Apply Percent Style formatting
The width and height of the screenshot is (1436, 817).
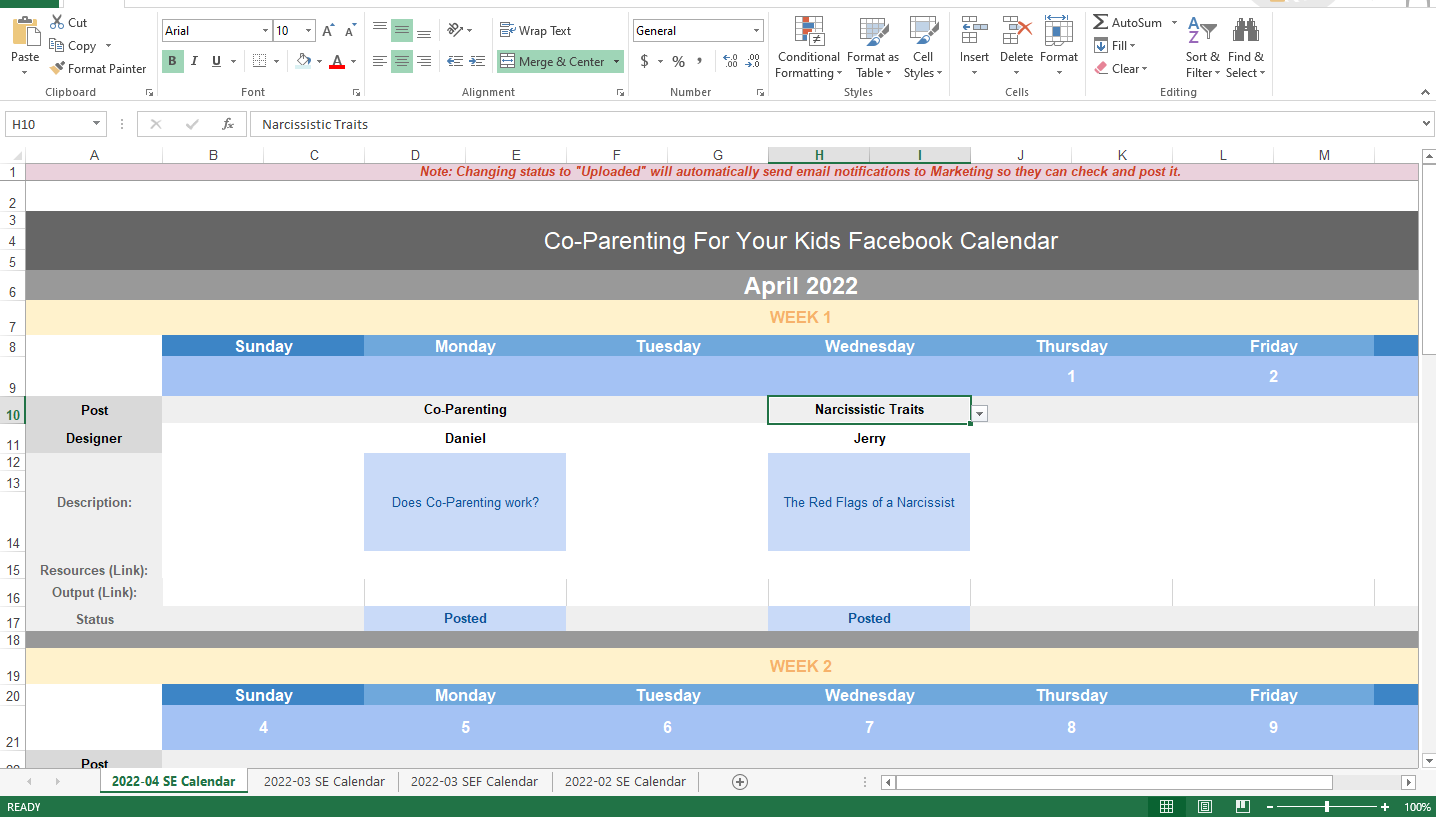coord(678,61)
